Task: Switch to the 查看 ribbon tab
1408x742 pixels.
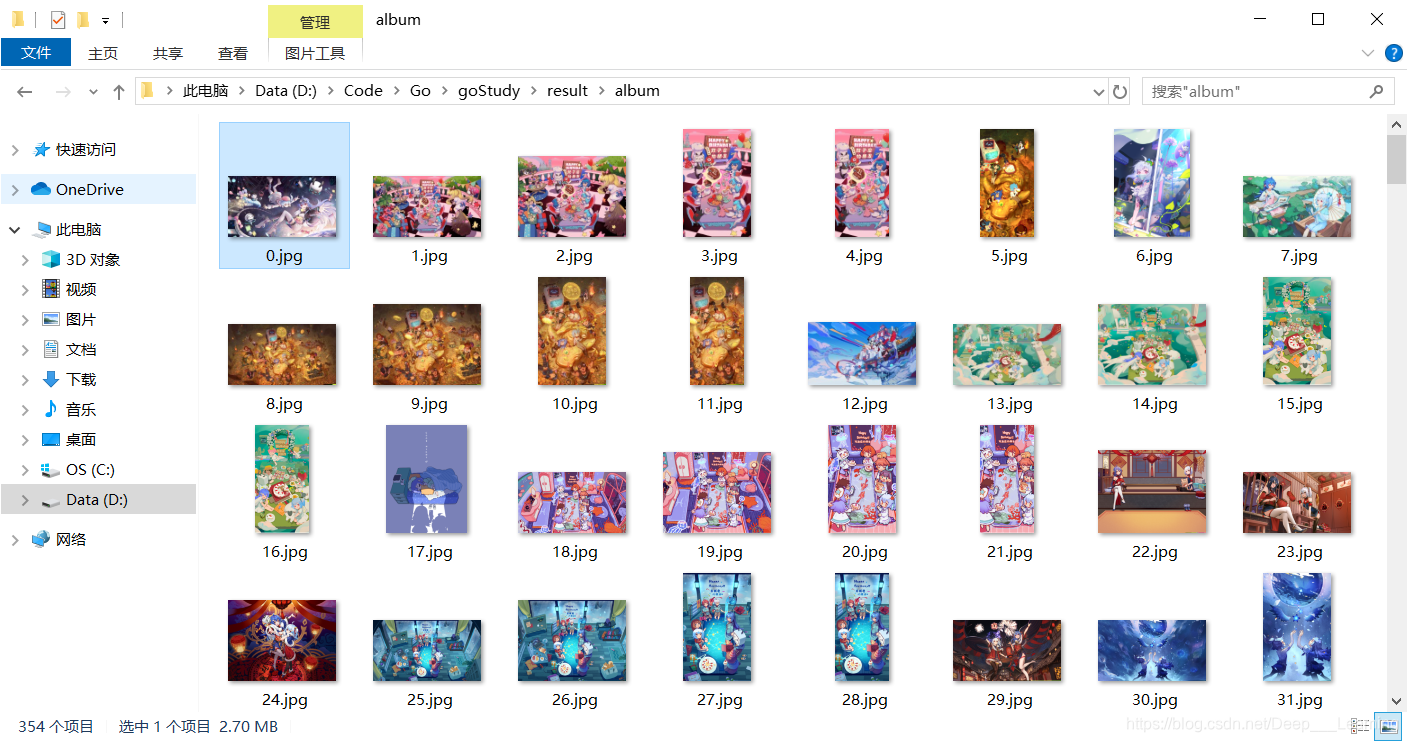Action: [x=233, y=53]
